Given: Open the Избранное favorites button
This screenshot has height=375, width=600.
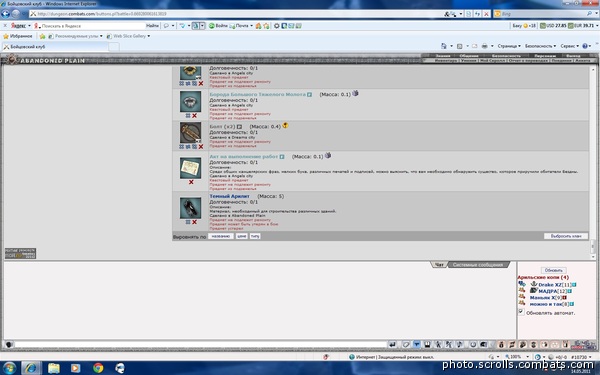Looking at the screenshot, I should (x=18, y=36).
